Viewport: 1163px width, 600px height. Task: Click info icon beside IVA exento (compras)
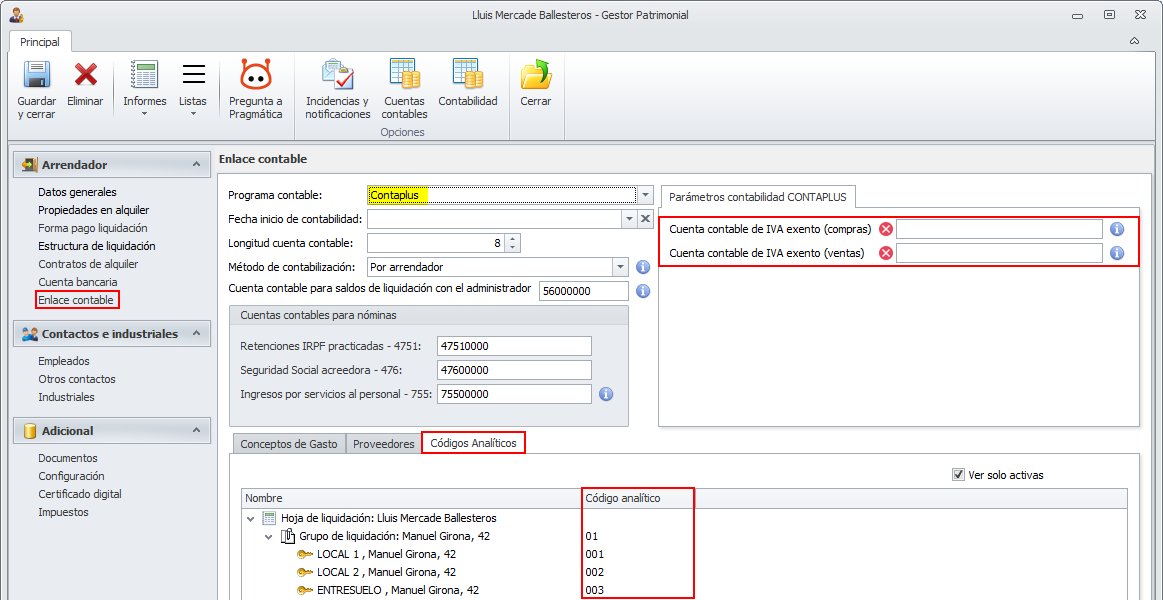tap(1117, 229)
